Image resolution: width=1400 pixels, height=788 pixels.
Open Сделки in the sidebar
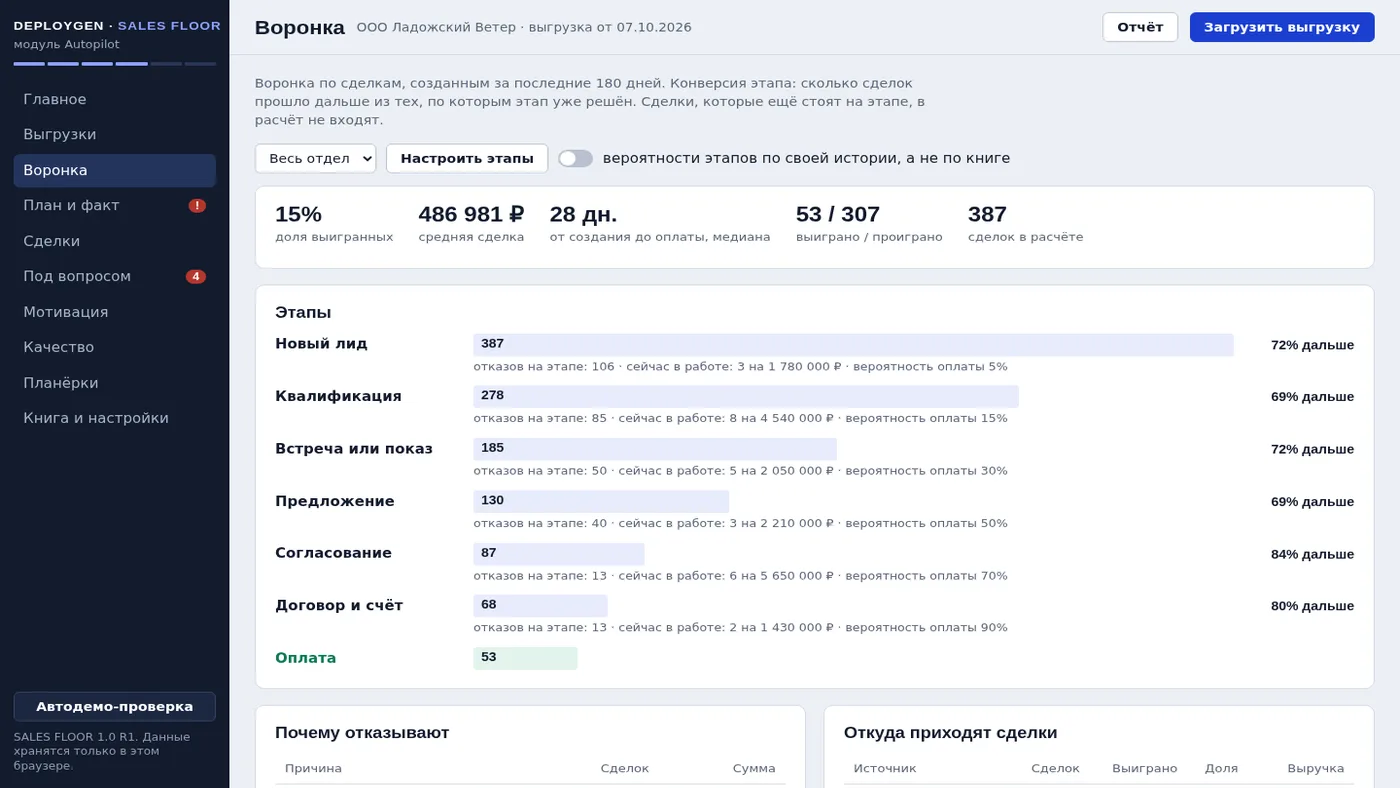click(x=115, y=241)
